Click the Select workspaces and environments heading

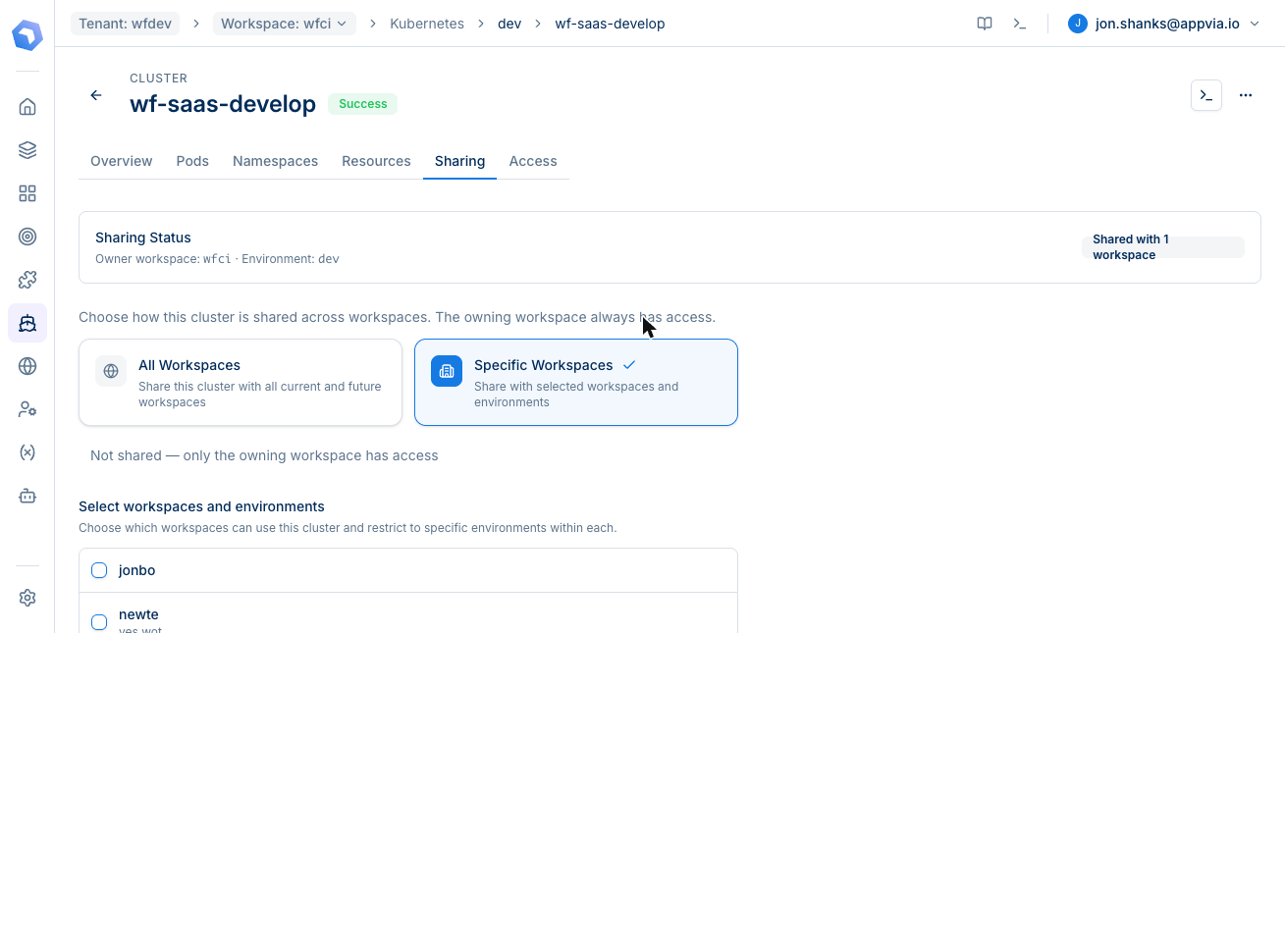tap(201, 506)
